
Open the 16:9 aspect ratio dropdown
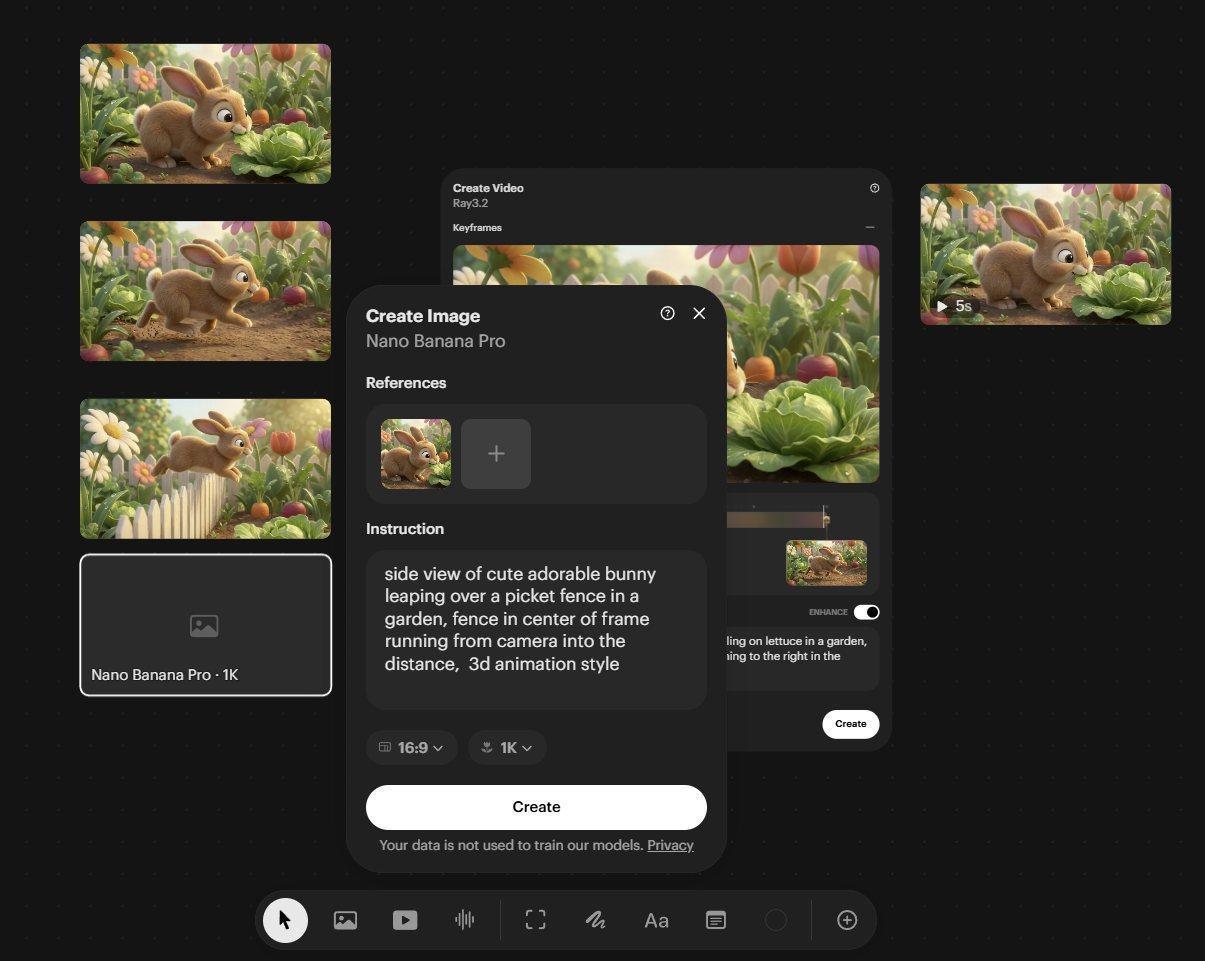click(x=412, y=748)
